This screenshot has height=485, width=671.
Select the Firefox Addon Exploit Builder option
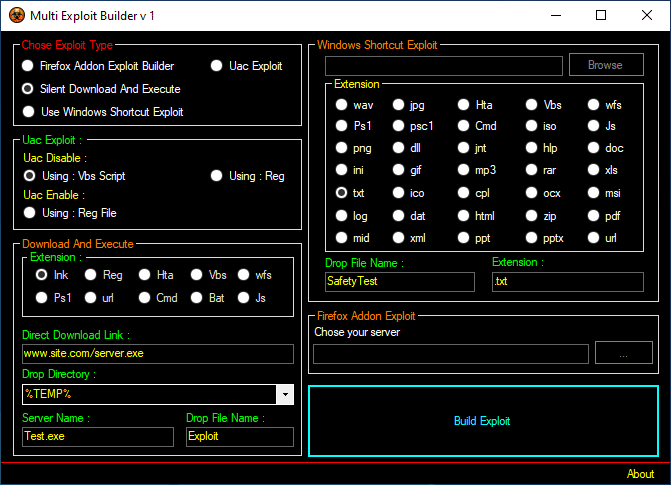point(29,66)
